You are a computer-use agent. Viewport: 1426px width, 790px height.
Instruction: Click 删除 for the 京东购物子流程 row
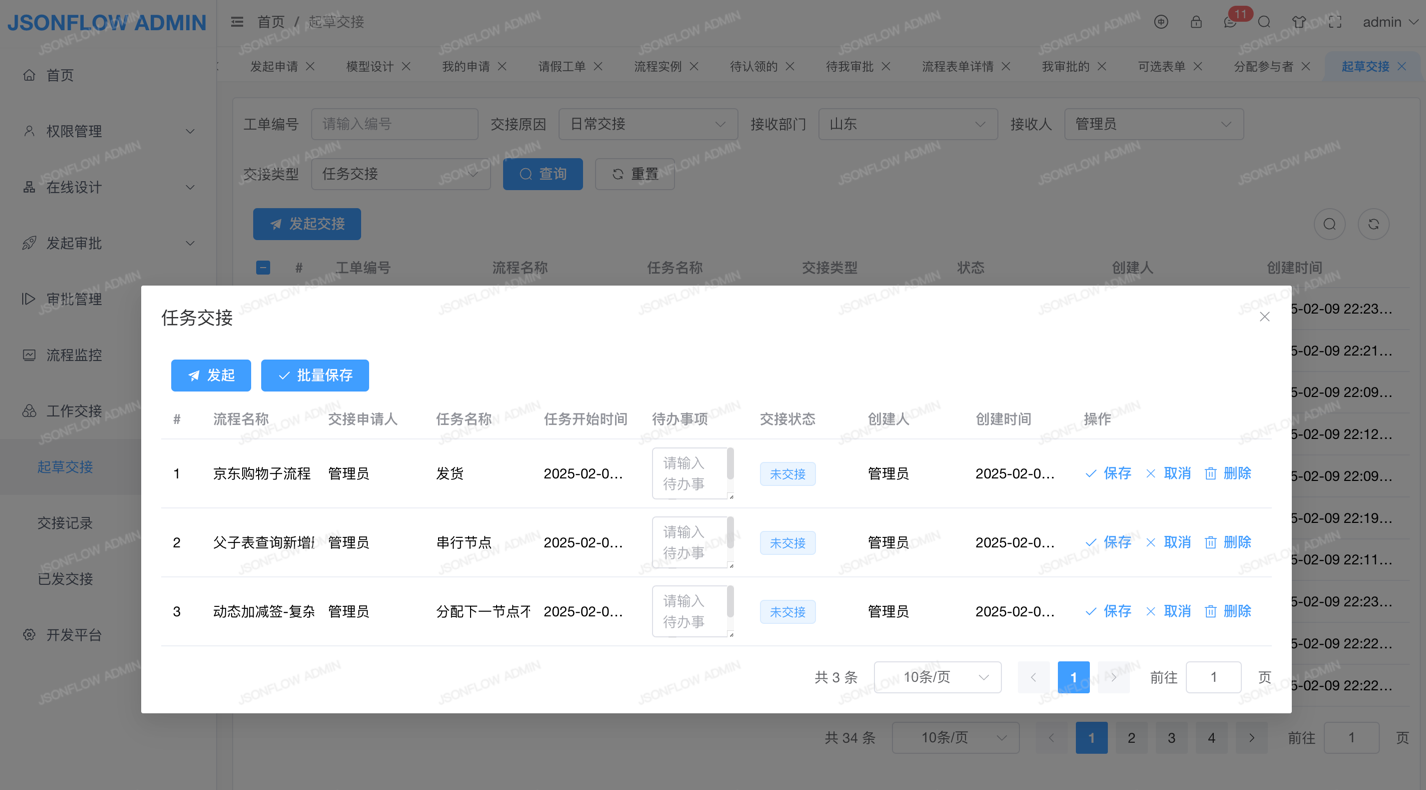(x=1228, y=473)
